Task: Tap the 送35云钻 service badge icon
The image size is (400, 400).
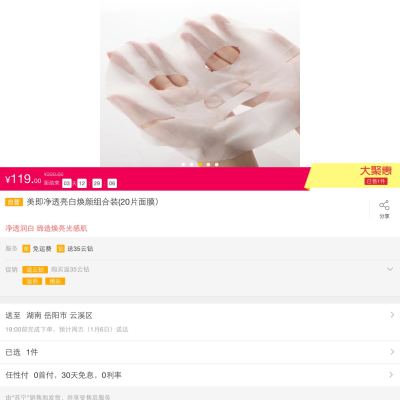Action: [x=60, y=249]
